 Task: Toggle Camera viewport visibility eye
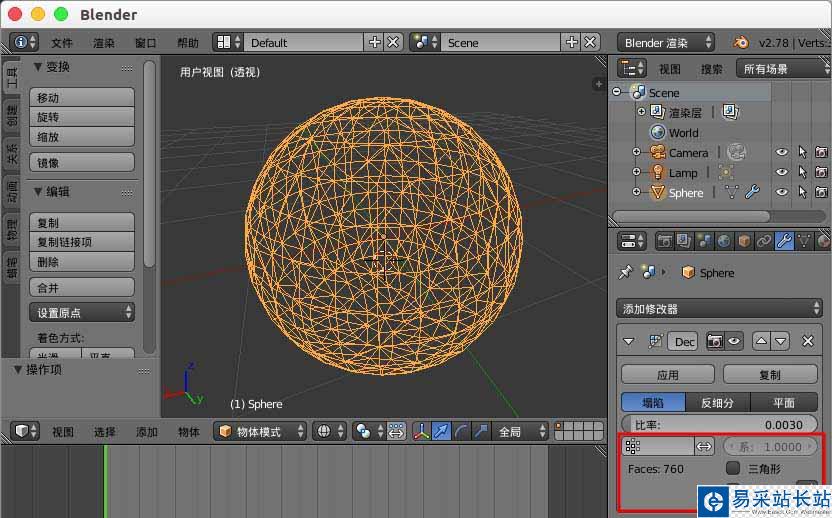(782, 152)
